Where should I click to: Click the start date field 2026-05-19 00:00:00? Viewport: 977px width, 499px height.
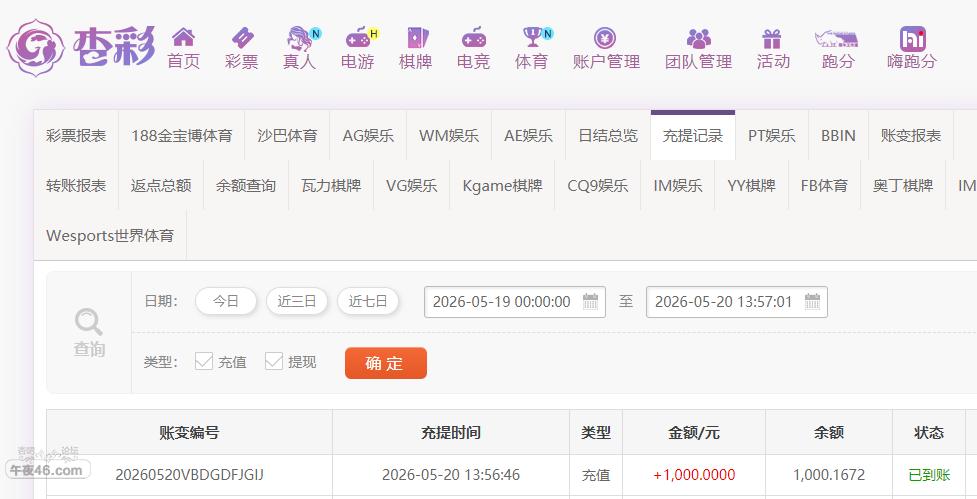tap(515, 302)
